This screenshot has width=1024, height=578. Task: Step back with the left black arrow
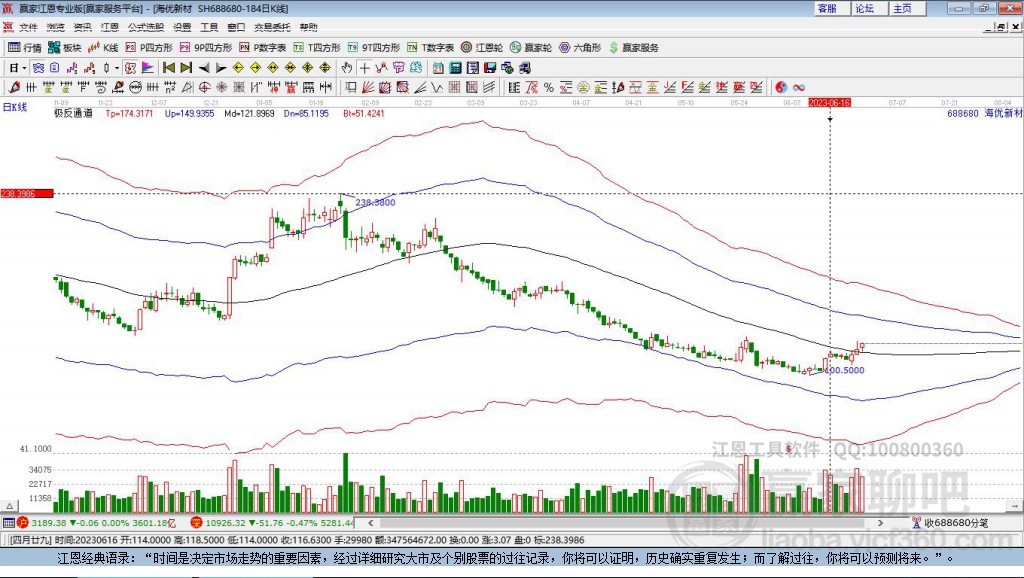click(x=204, y=67)
